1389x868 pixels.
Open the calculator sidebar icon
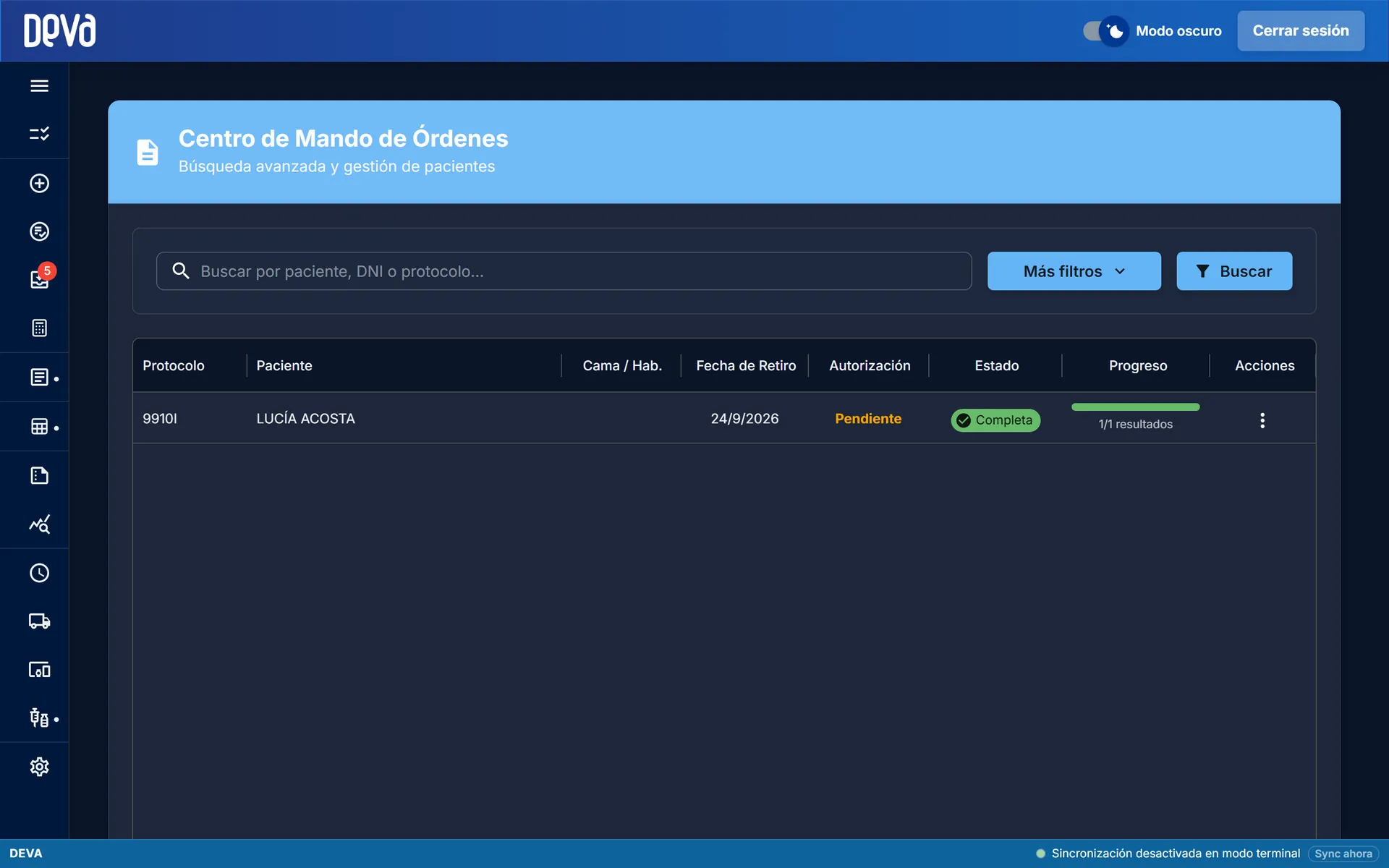tap(39, 328)
